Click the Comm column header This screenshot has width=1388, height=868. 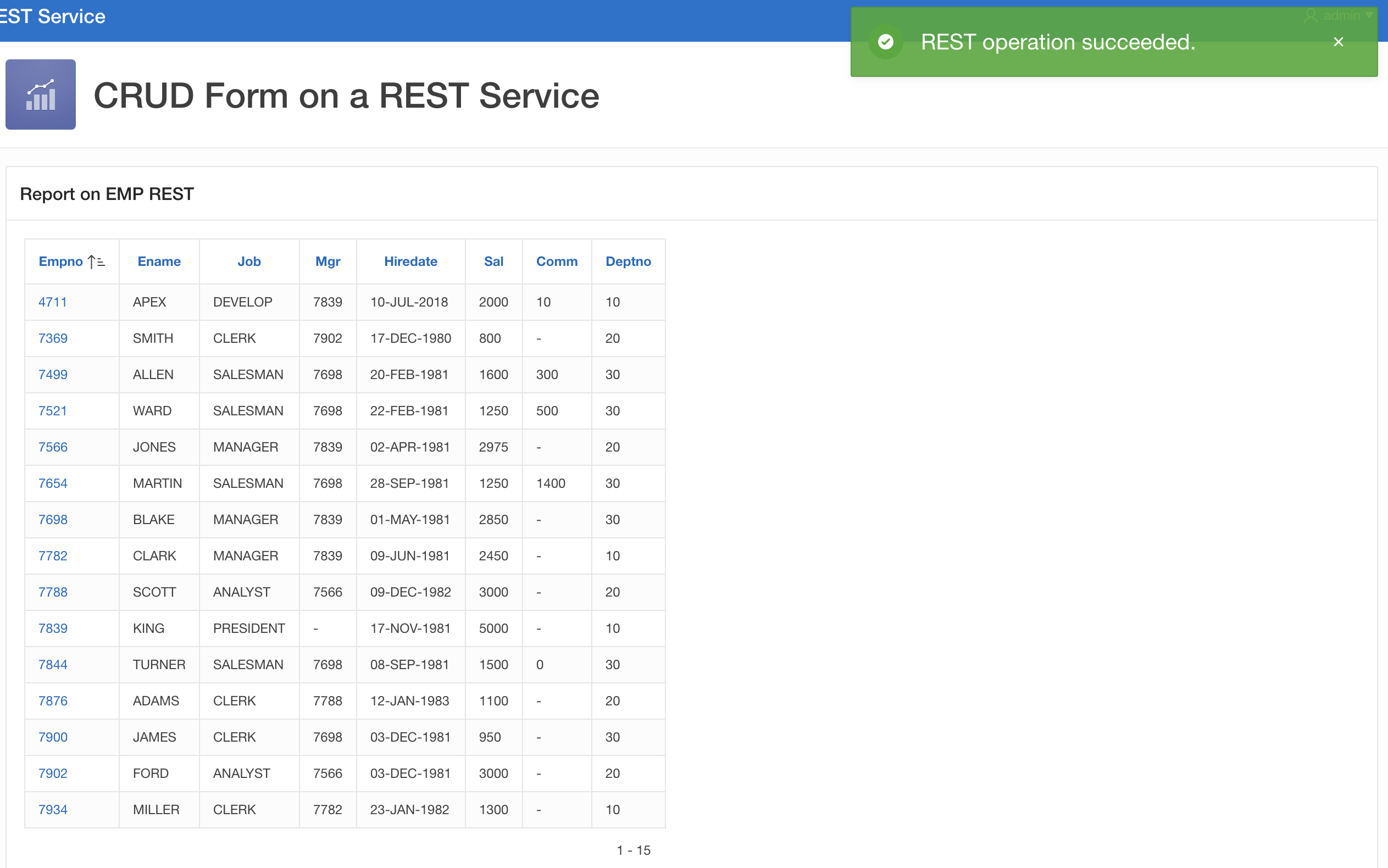point(556,262)
